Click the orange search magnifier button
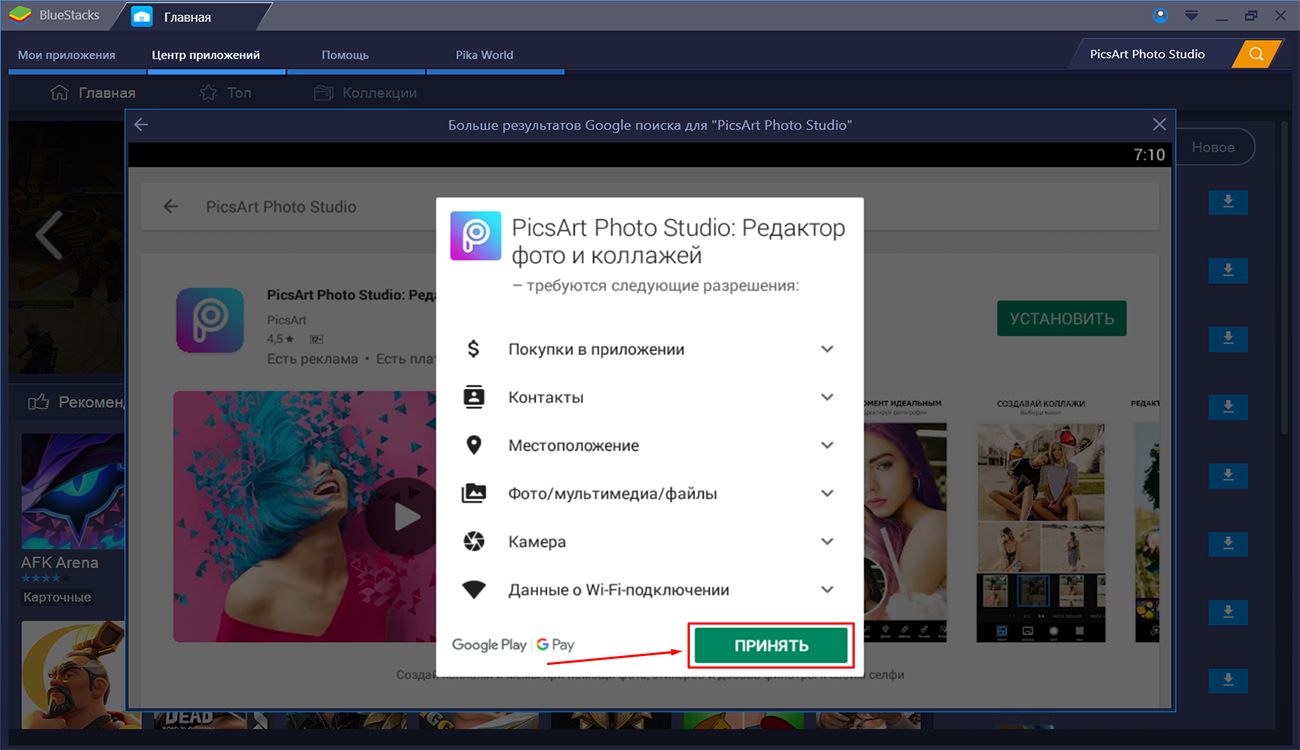The height and width of the screenshot is (750, 1300). [1256, 54]
